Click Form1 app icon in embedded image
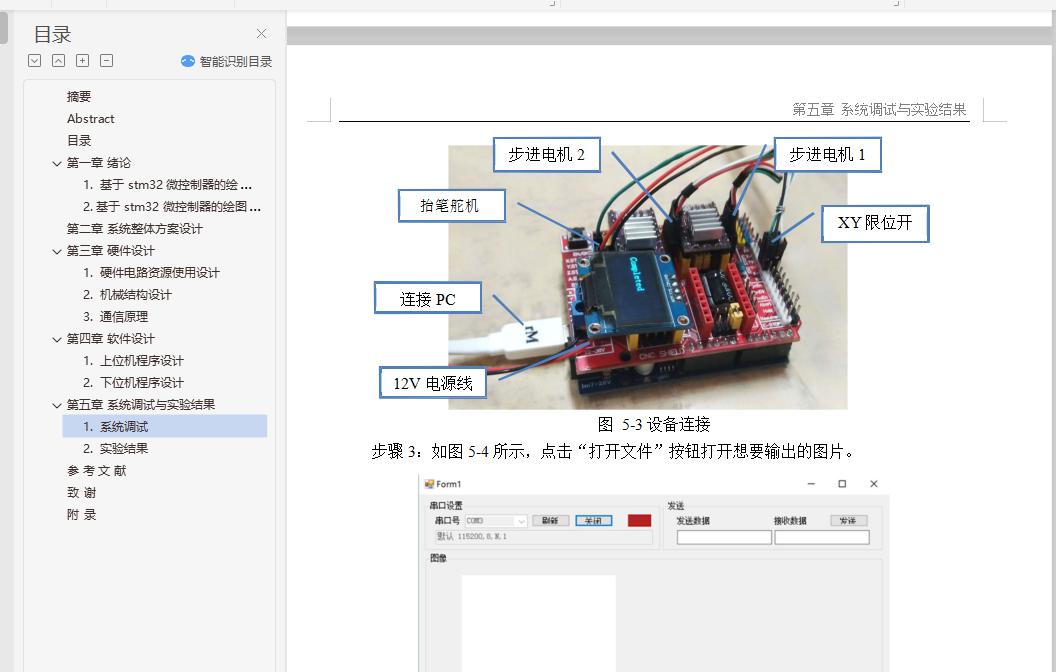The height and width of the screenshot is (672, 1056). click(x=429, y=483)
